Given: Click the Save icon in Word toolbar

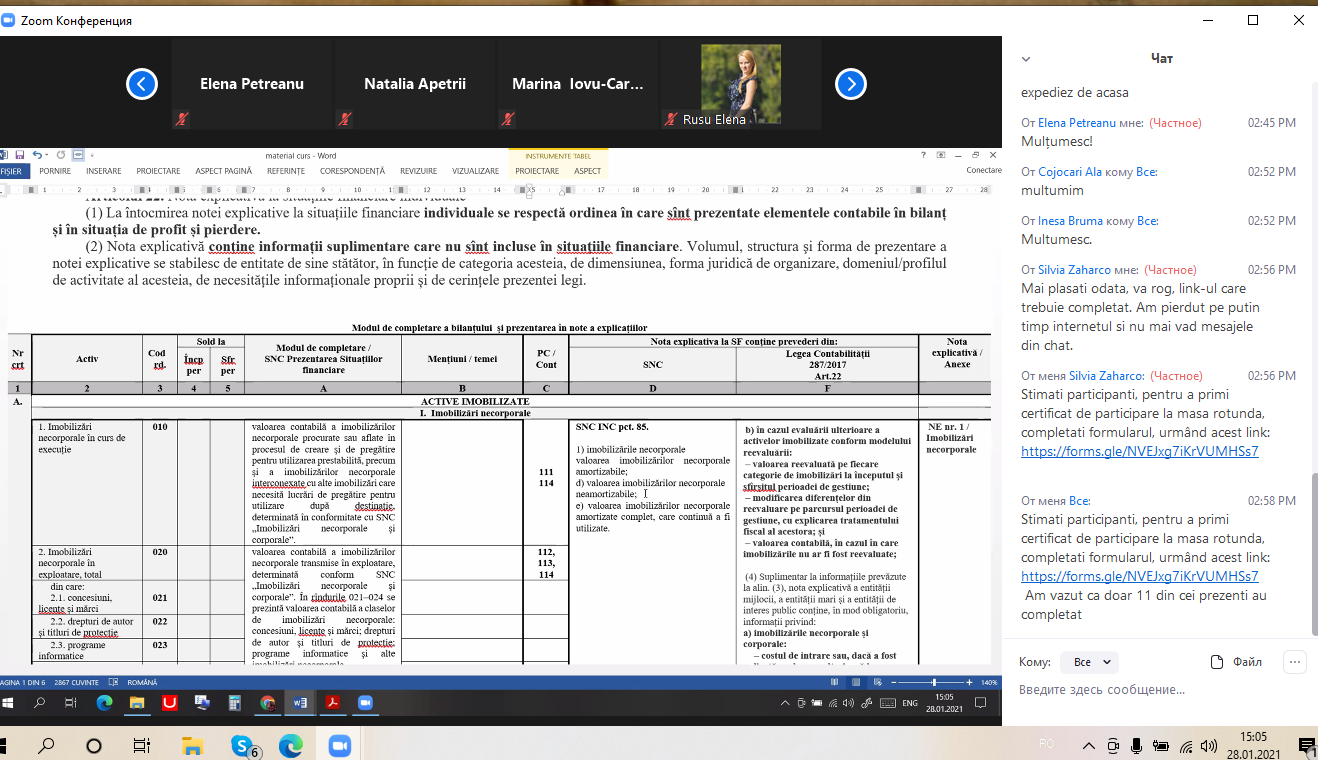Looking at the screenshot, I should click(x=19, y=155).
